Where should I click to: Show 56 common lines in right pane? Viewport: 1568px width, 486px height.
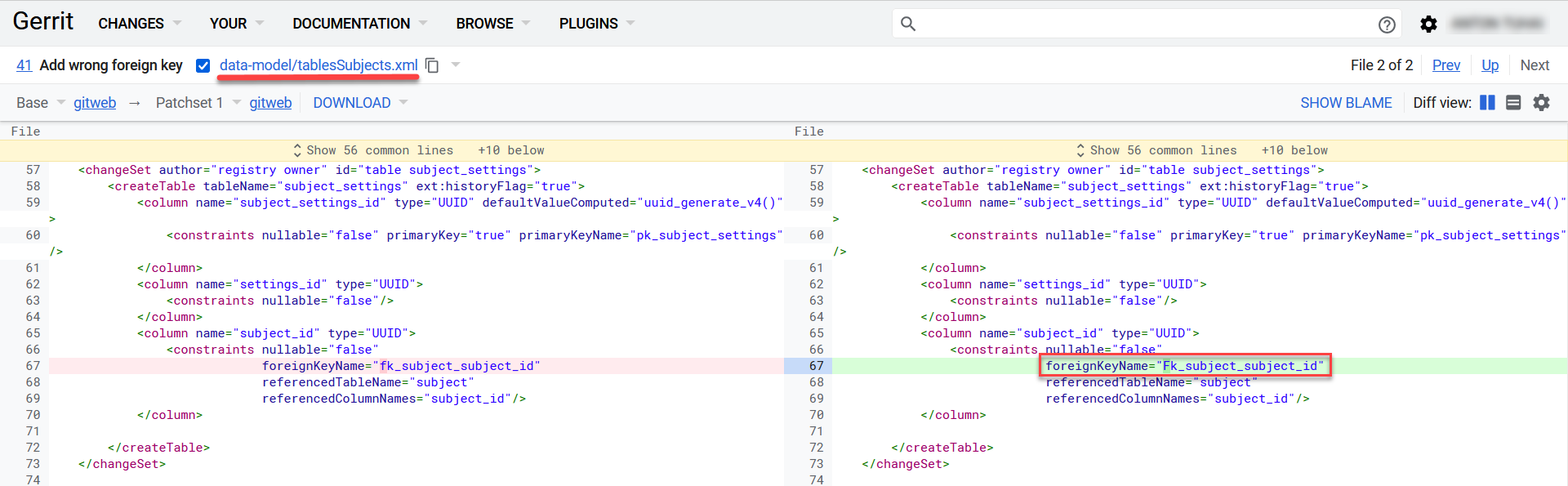pyautogui.click(x=1163, y=150)
